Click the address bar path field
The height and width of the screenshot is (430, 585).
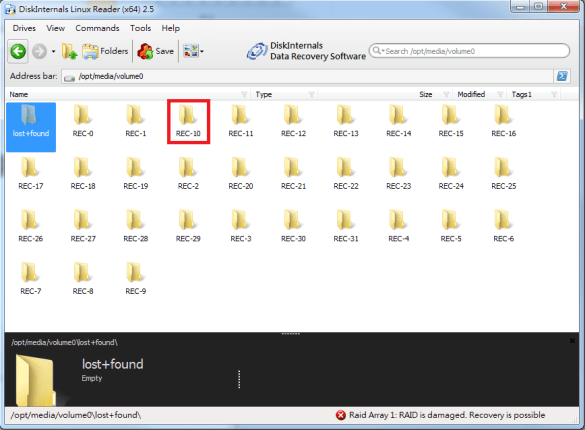pos(308,76)
